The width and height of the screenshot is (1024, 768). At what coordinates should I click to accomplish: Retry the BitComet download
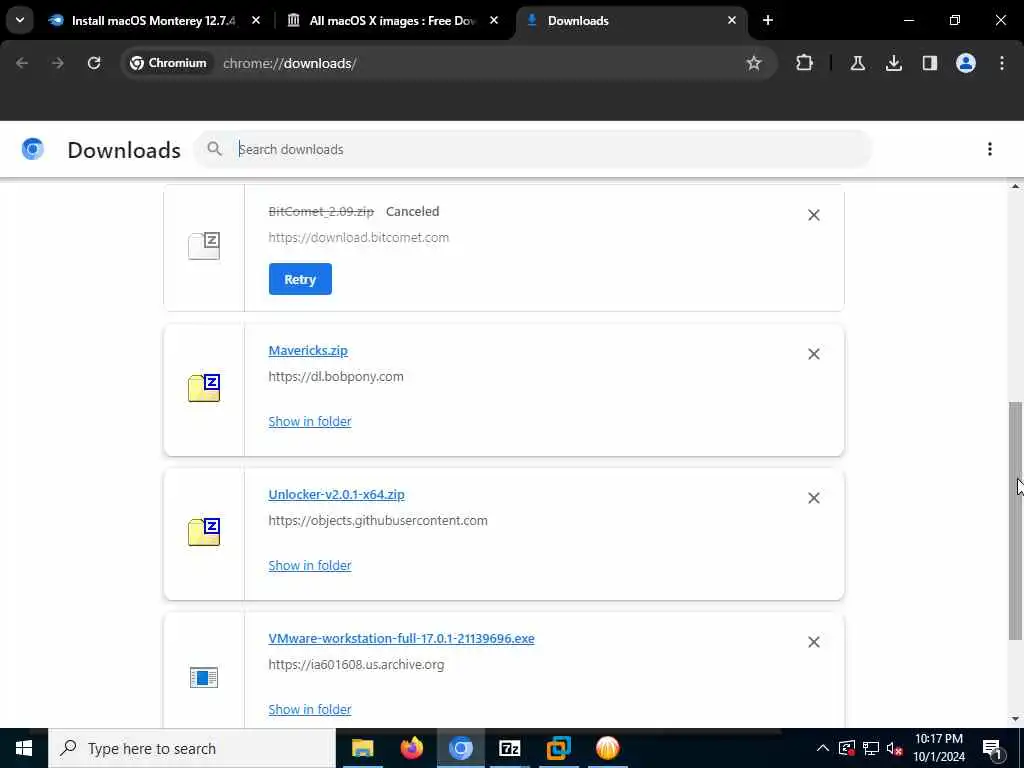[300, 279]
